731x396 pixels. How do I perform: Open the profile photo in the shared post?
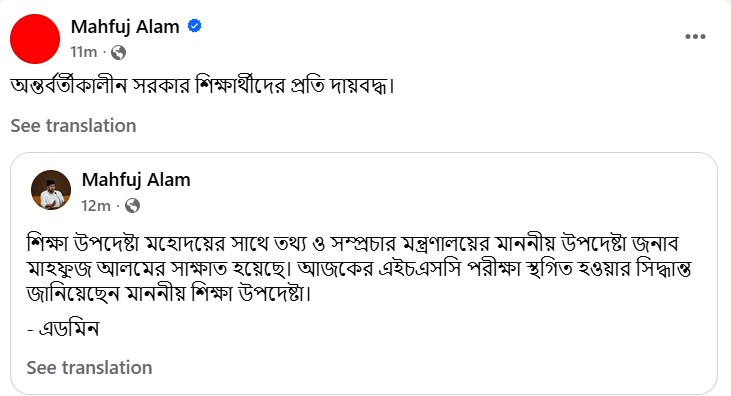(51, 190)
